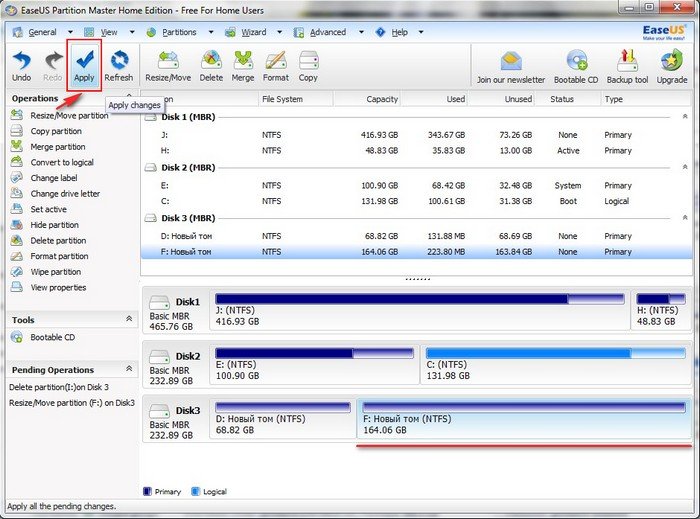
Task: Click the Bootable CD toolbar icon
Action: coord(576,67)
